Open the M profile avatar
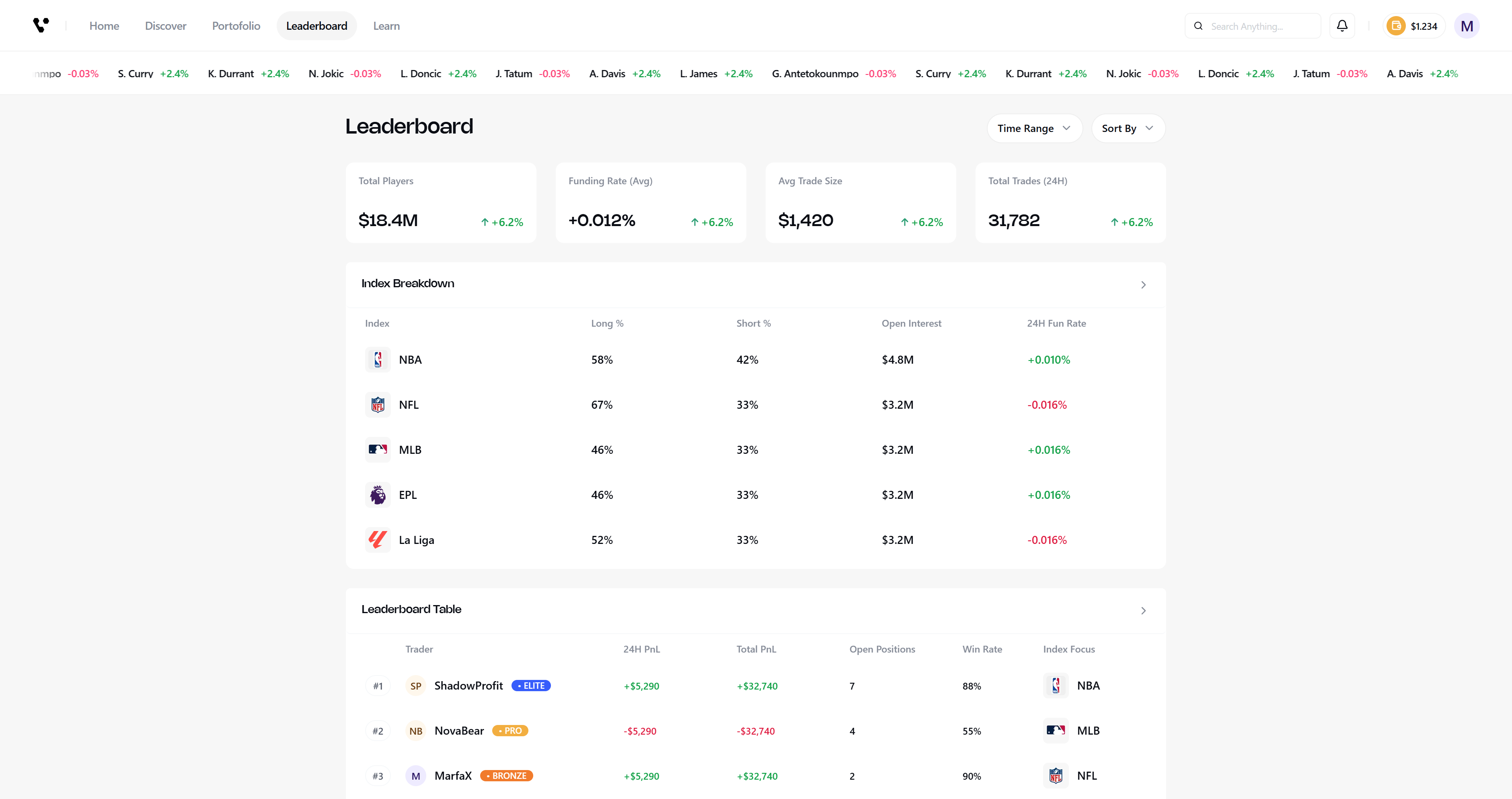The width and height of the screenshot is (1512, 799). point(1466,26)
